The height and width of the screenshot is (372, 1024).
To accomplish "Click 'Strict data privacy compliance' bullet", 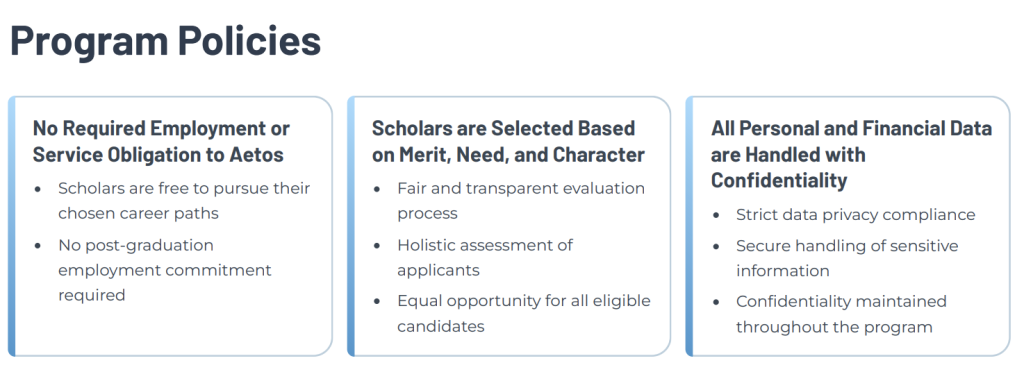I will pyautogui.click(x=856, y=215).
